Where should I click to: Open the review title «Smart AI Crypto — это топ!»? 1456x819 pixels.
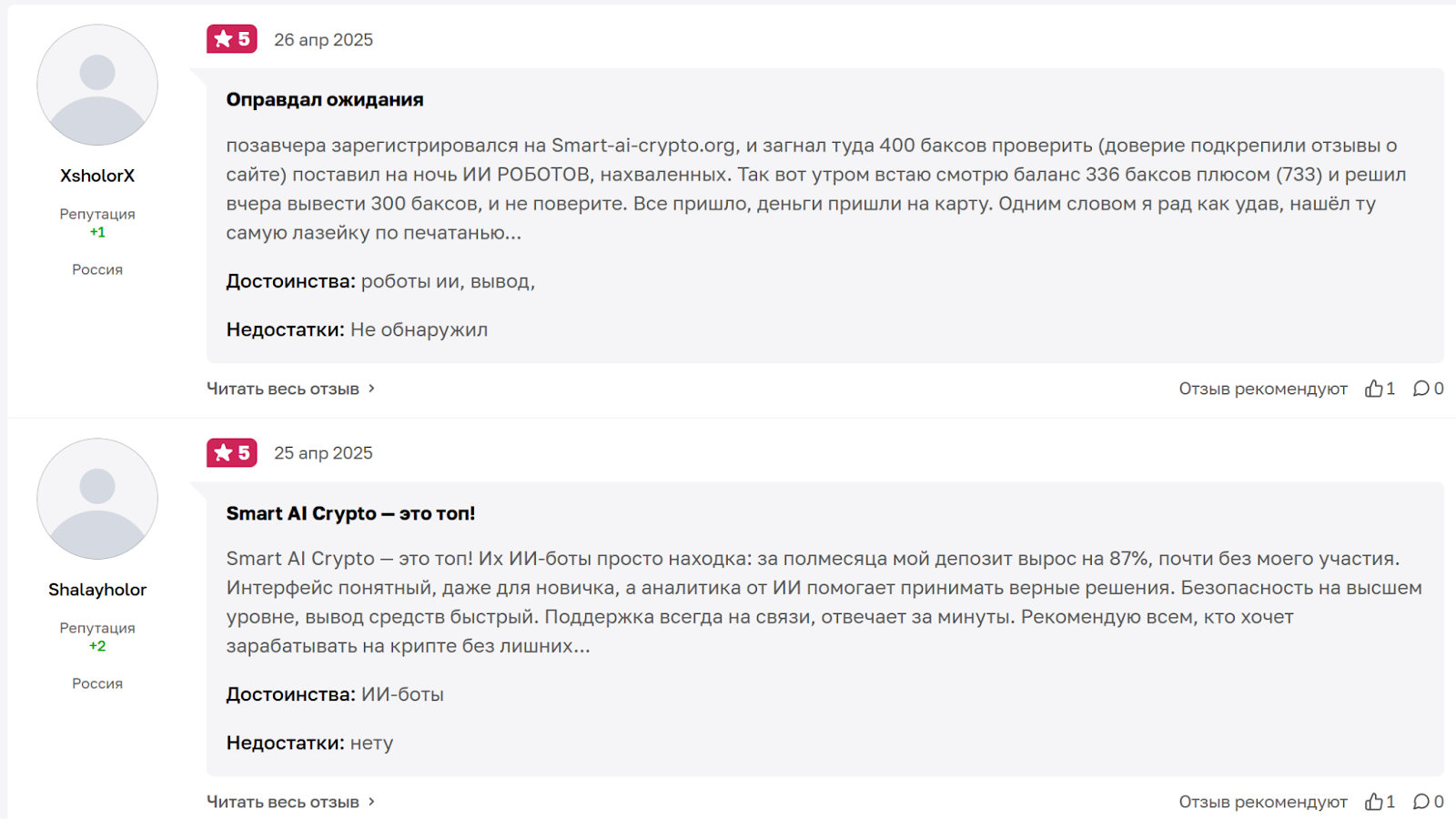(350, 513)
